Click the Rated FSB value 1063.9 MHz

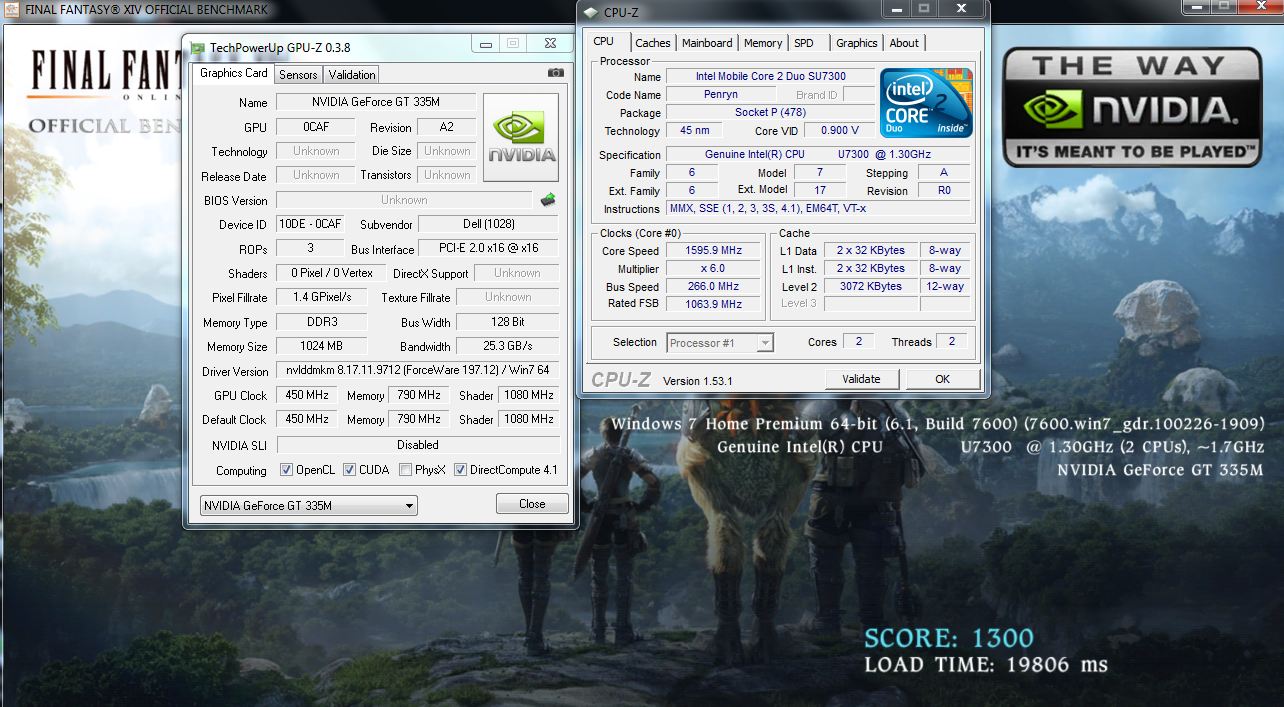[713, 304]
